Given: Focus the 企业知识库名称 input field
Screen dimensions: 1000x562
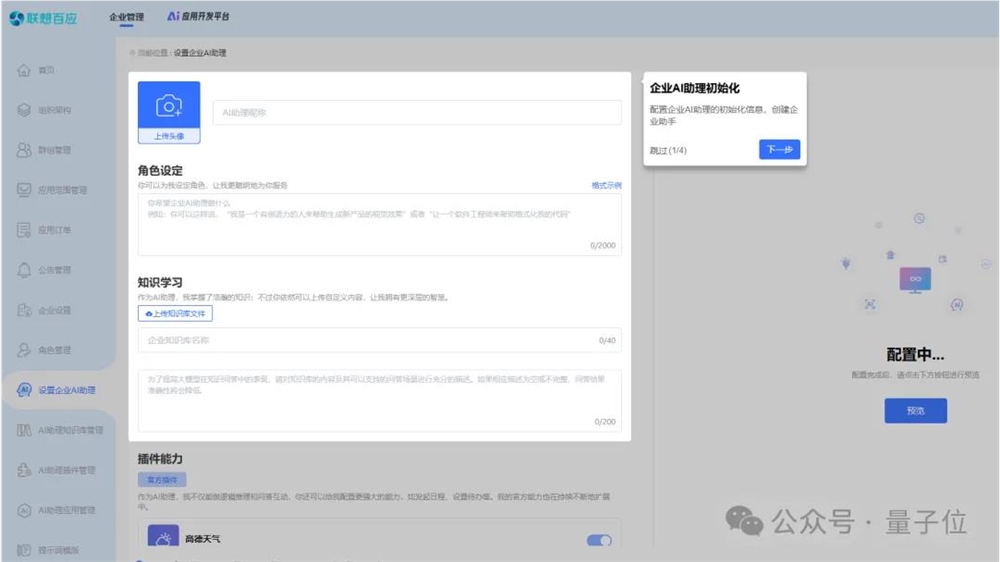Looking at the screenshot, I should coord(379,340).
